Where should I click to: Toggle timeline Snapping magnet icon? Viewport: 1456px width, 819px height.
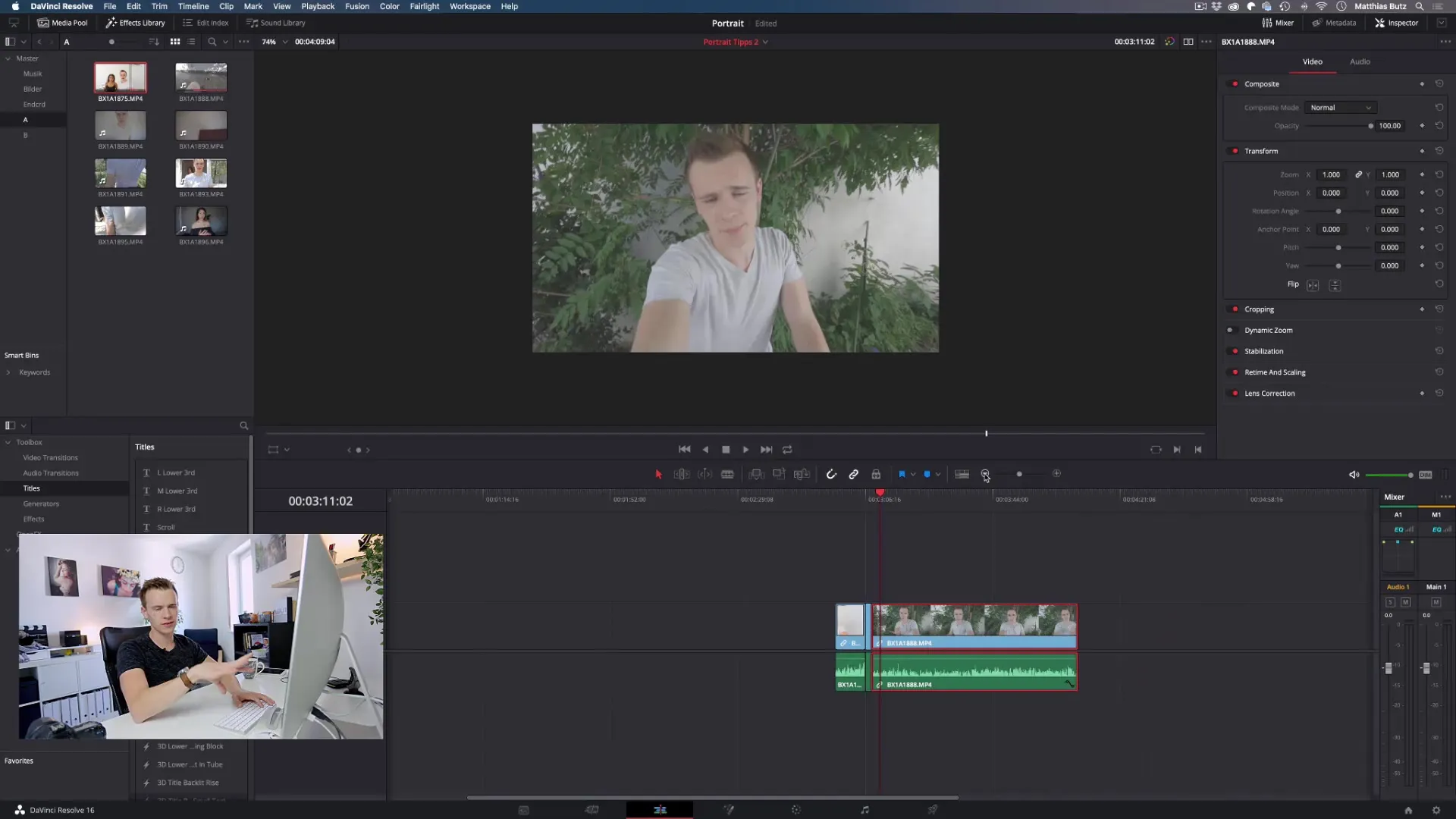point(831,474)
